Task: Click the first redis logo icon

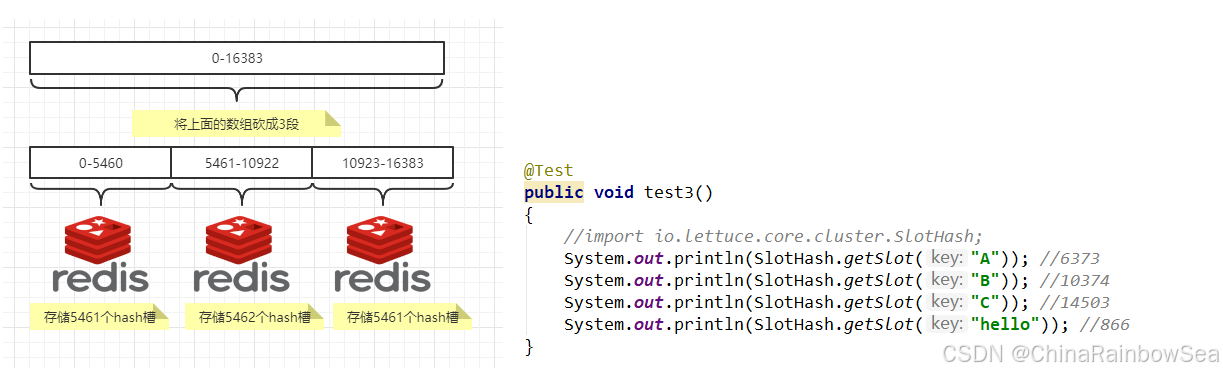Action: (x=100, y=254)
